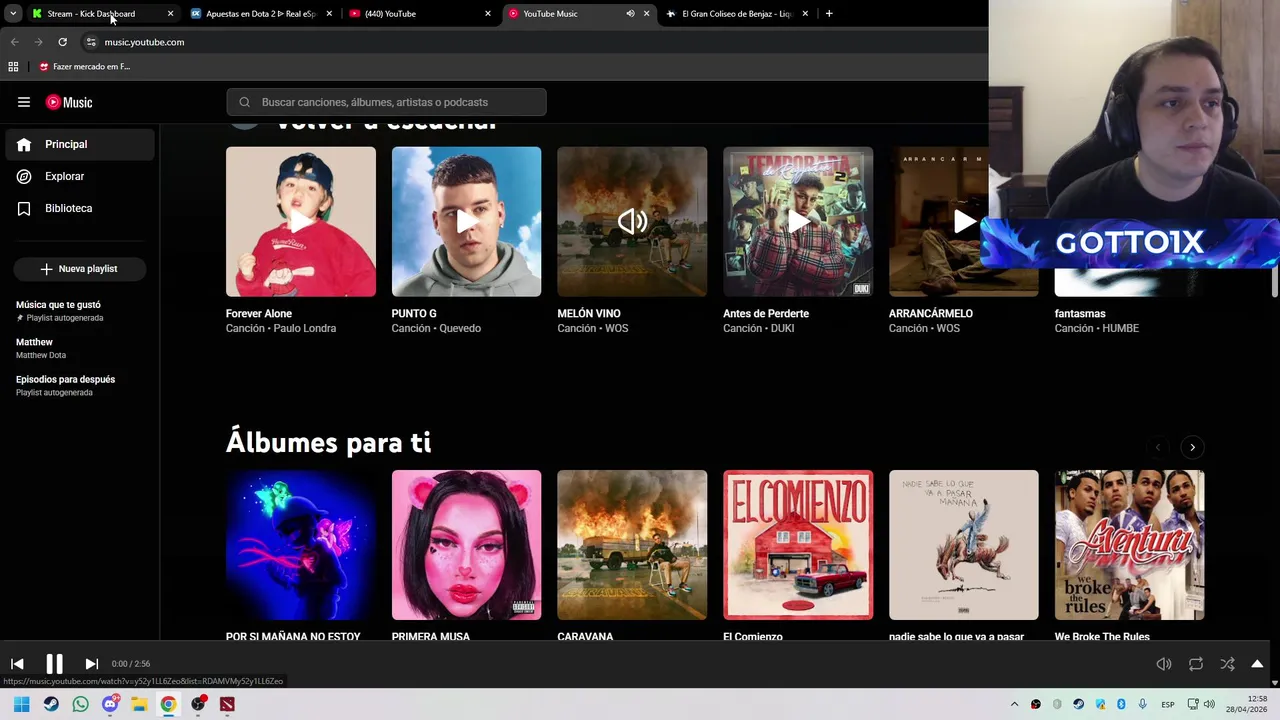Mute the player volume

[x=1164, y=664]
